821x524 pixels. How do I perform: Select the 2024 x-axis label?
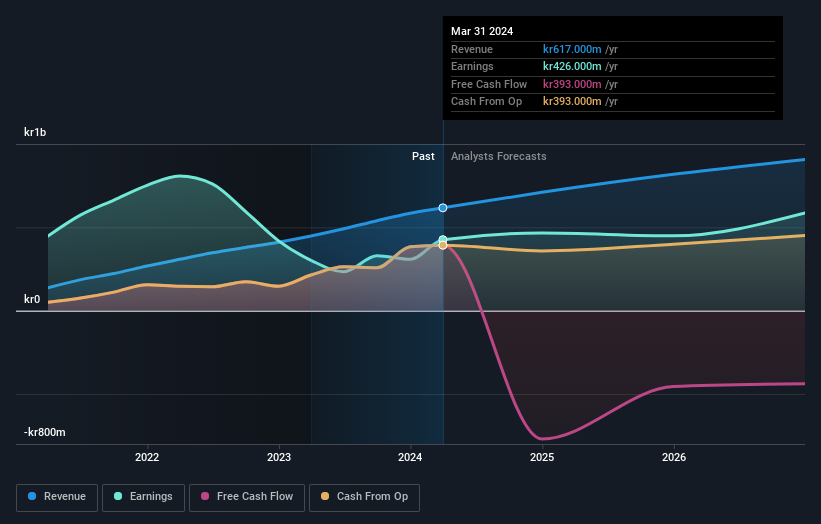(410, 457)
